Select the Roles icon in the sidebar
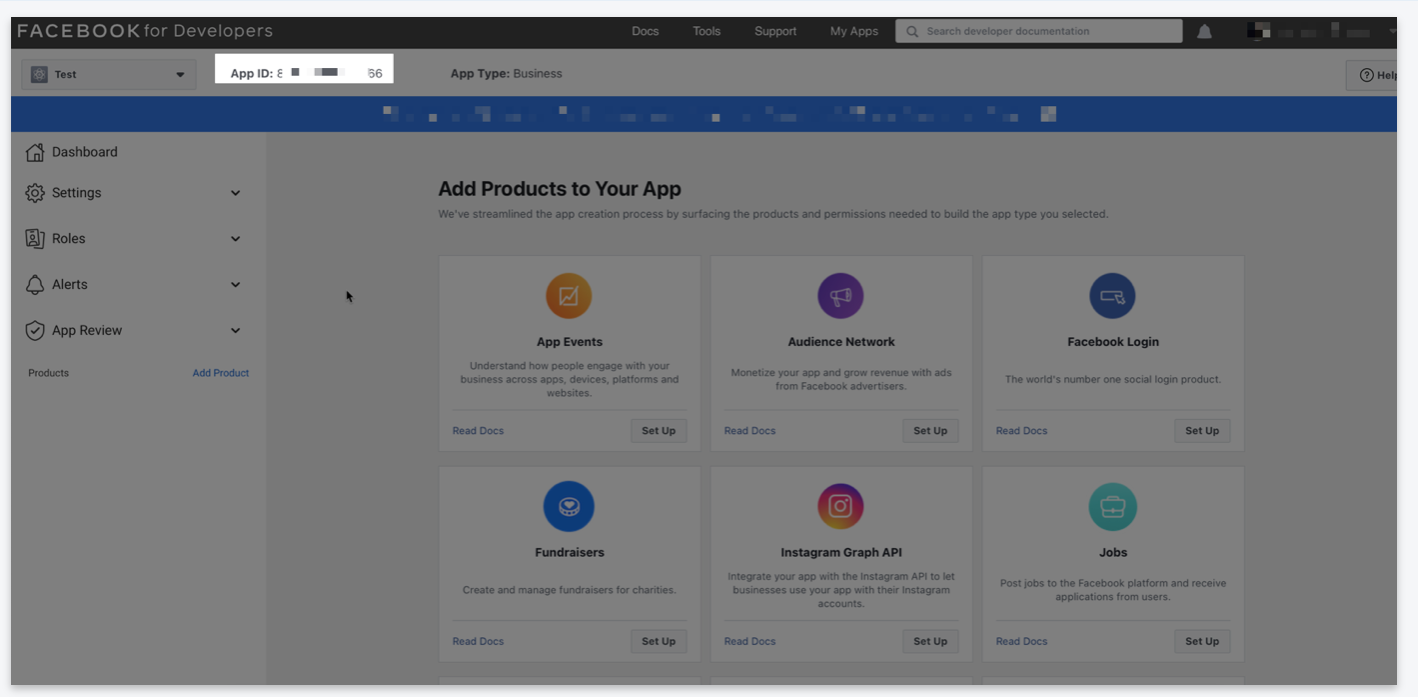 click(35, 238)
